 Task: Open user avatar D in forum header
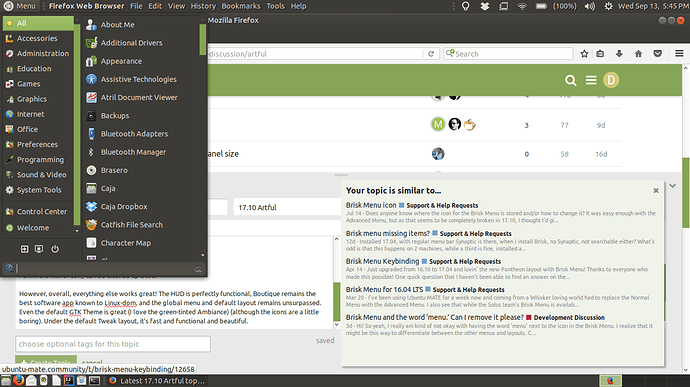611,80
